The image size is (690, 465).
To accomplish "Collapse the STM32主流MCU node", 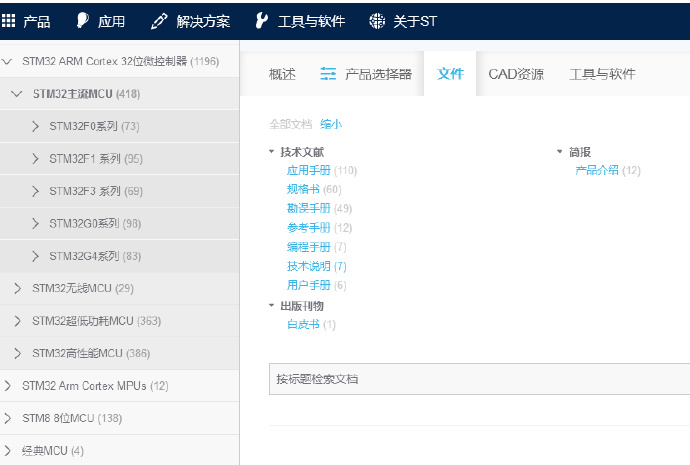I will [16, 94].
